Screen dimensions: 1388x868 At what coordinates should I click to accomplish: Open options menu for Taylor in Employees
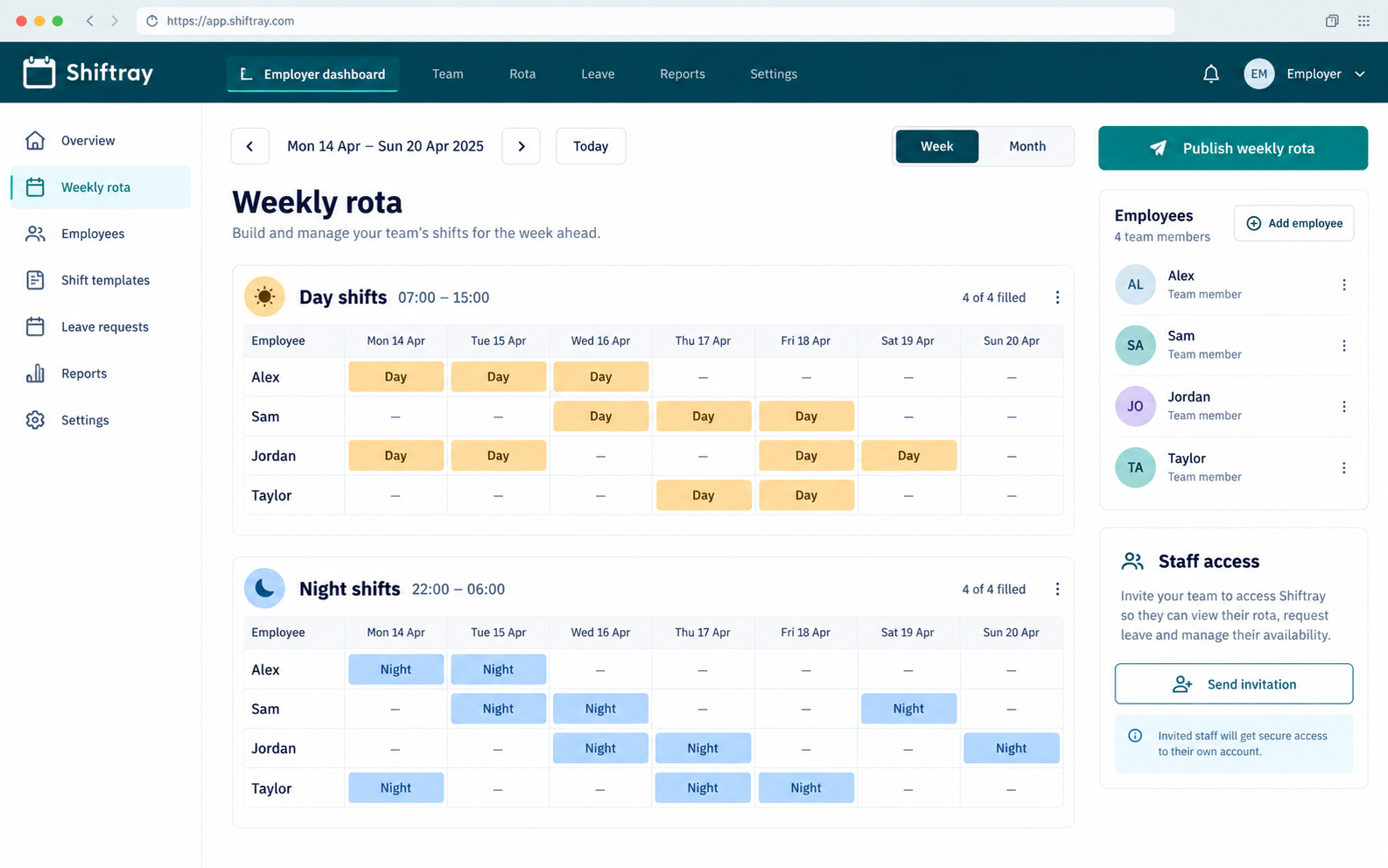tap(1343, 468)
